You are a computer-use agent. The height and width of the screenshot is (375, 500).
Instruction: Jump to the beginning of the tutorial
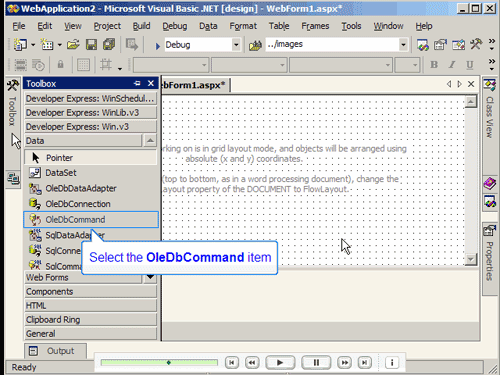pos(232,362)
